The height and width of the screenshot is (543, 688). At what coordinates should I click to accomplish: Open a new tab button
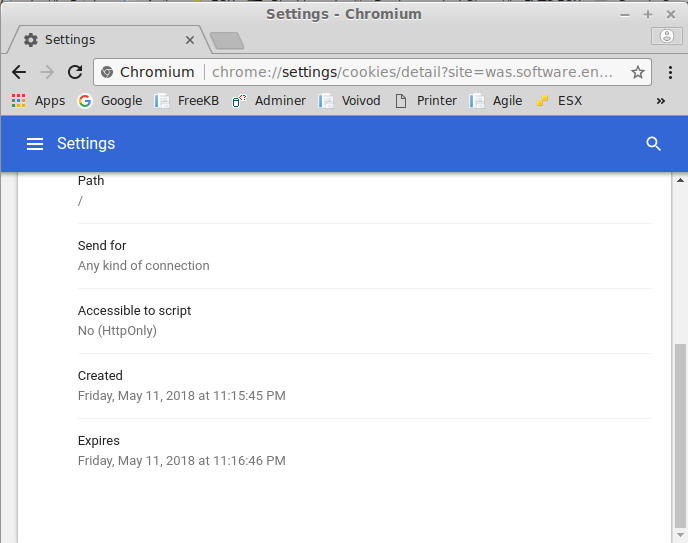click(x=227, y=41)
